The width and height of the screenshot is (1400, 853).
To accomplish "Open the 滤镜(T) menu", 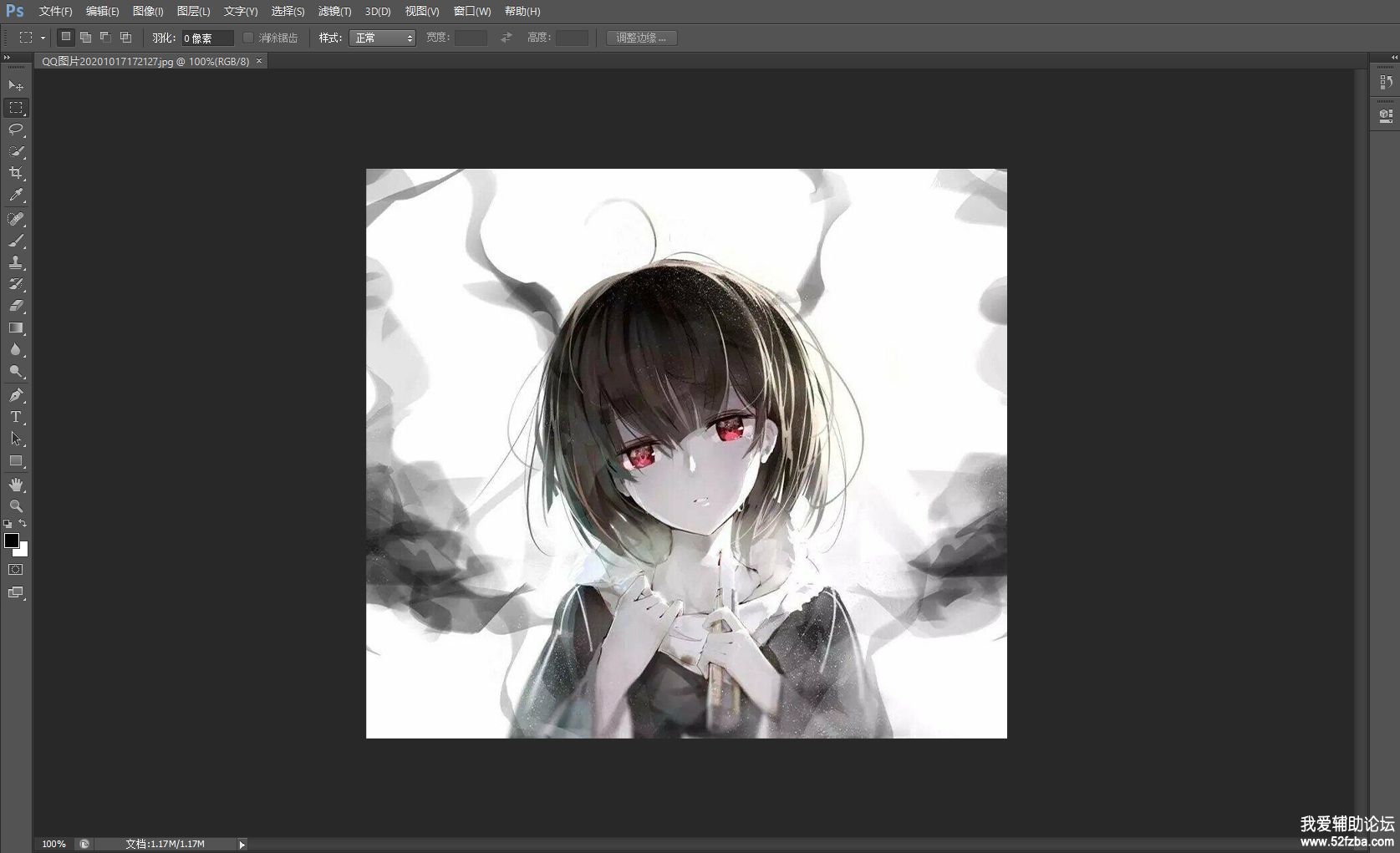I will tap(334, 12).
